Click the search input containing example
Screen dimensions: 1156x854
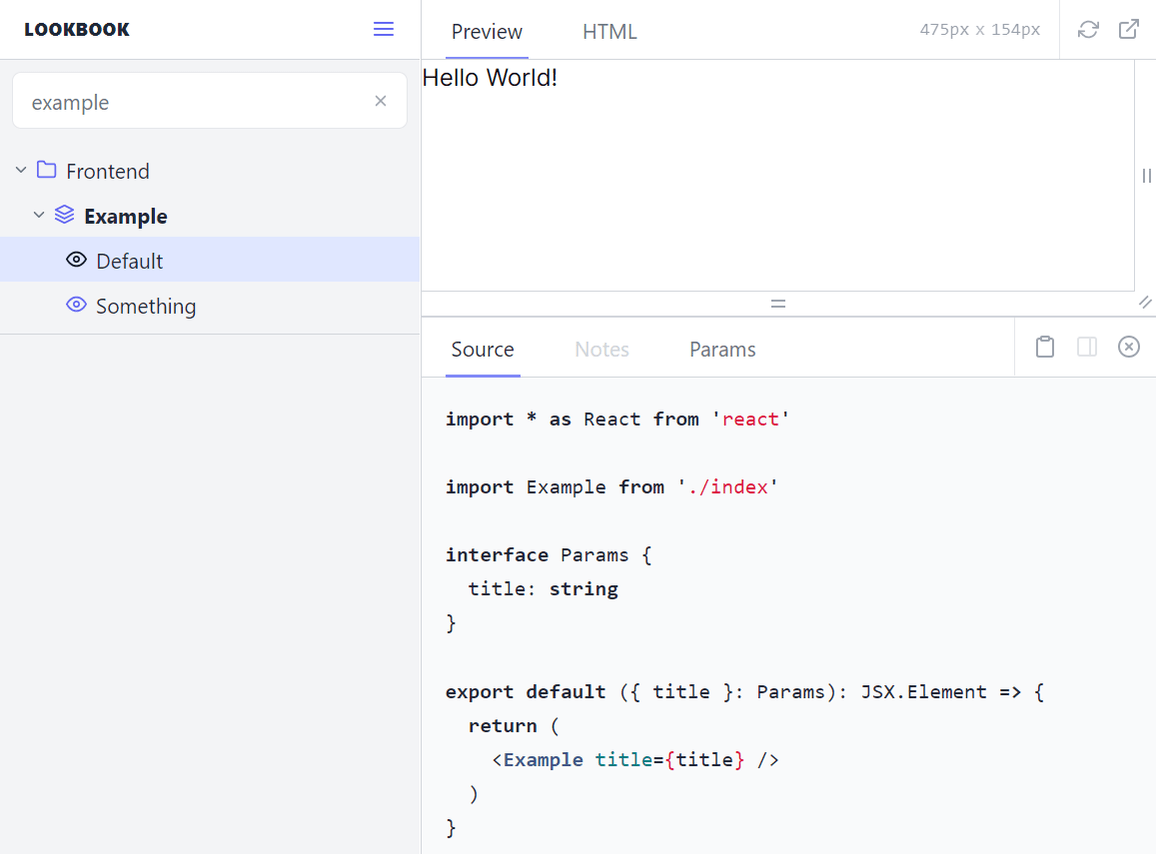(195, 102)
